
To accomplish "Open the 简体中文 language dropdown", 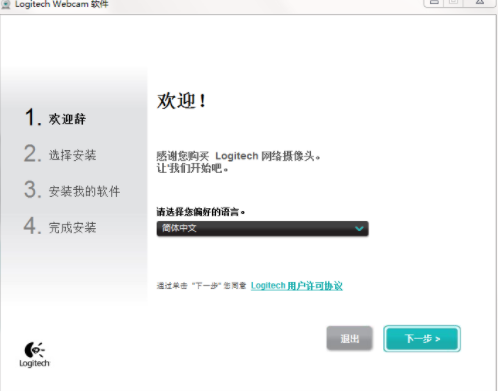I will coord(262,229).
